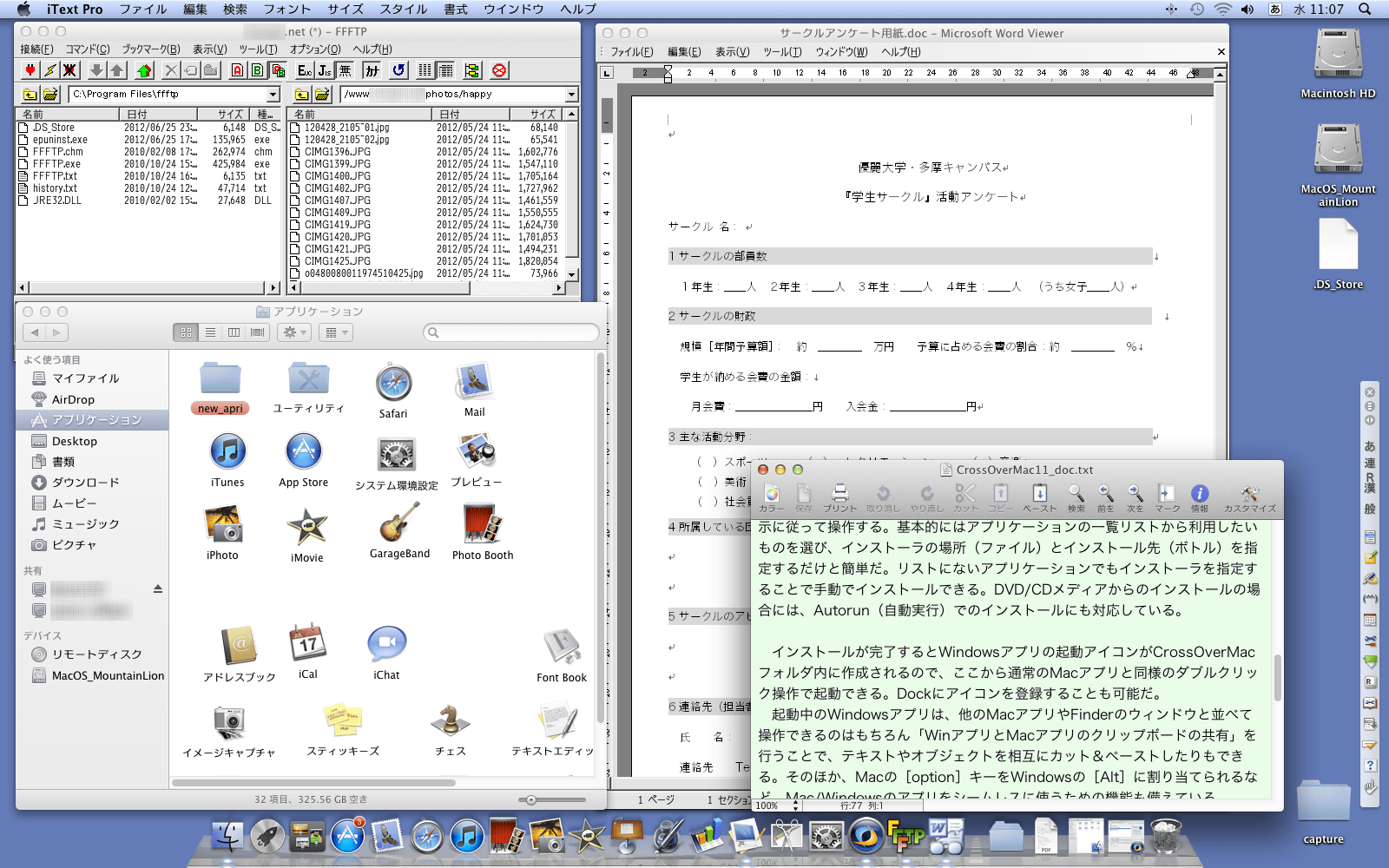The height and width of the screenshot is (868, 1389).
Task: Click the プリント print icon in iText
Action: [839, 497]
